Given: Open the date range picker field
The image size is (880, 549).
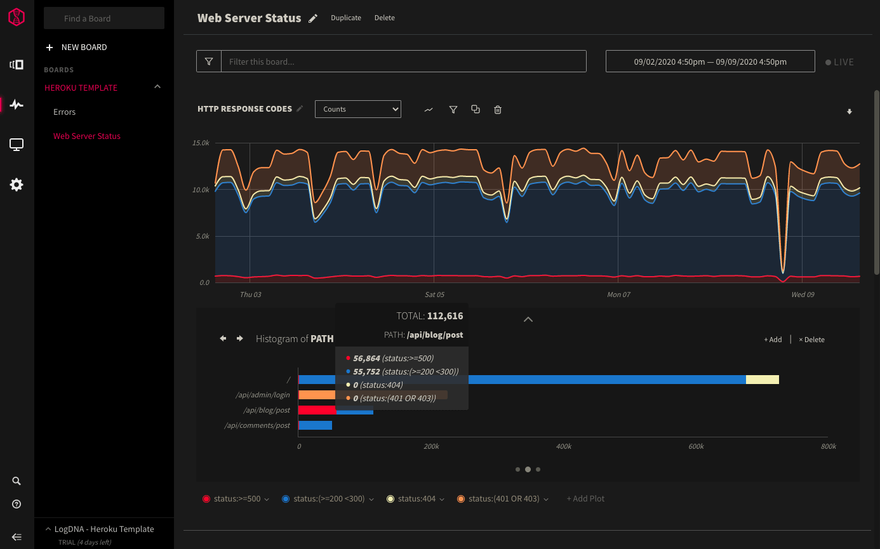Looking at the screenshot, I should coord(710,61).
